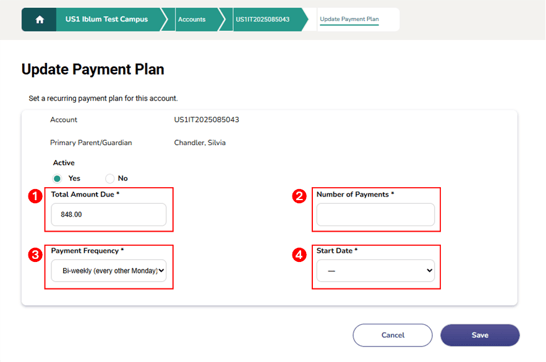Click red marker number 1

(35, 196)
